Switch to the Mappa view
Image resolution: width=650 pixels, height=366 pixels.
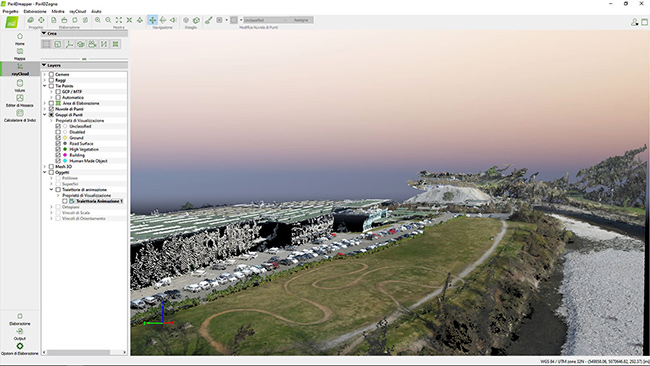(x=19, y=54)
